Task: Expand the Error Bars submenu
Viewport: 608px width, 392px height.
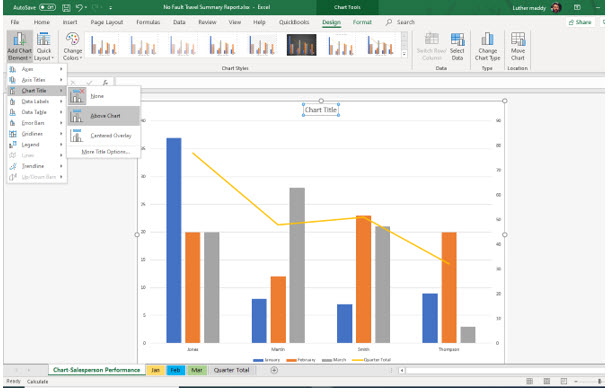Action: click(36, 123)
